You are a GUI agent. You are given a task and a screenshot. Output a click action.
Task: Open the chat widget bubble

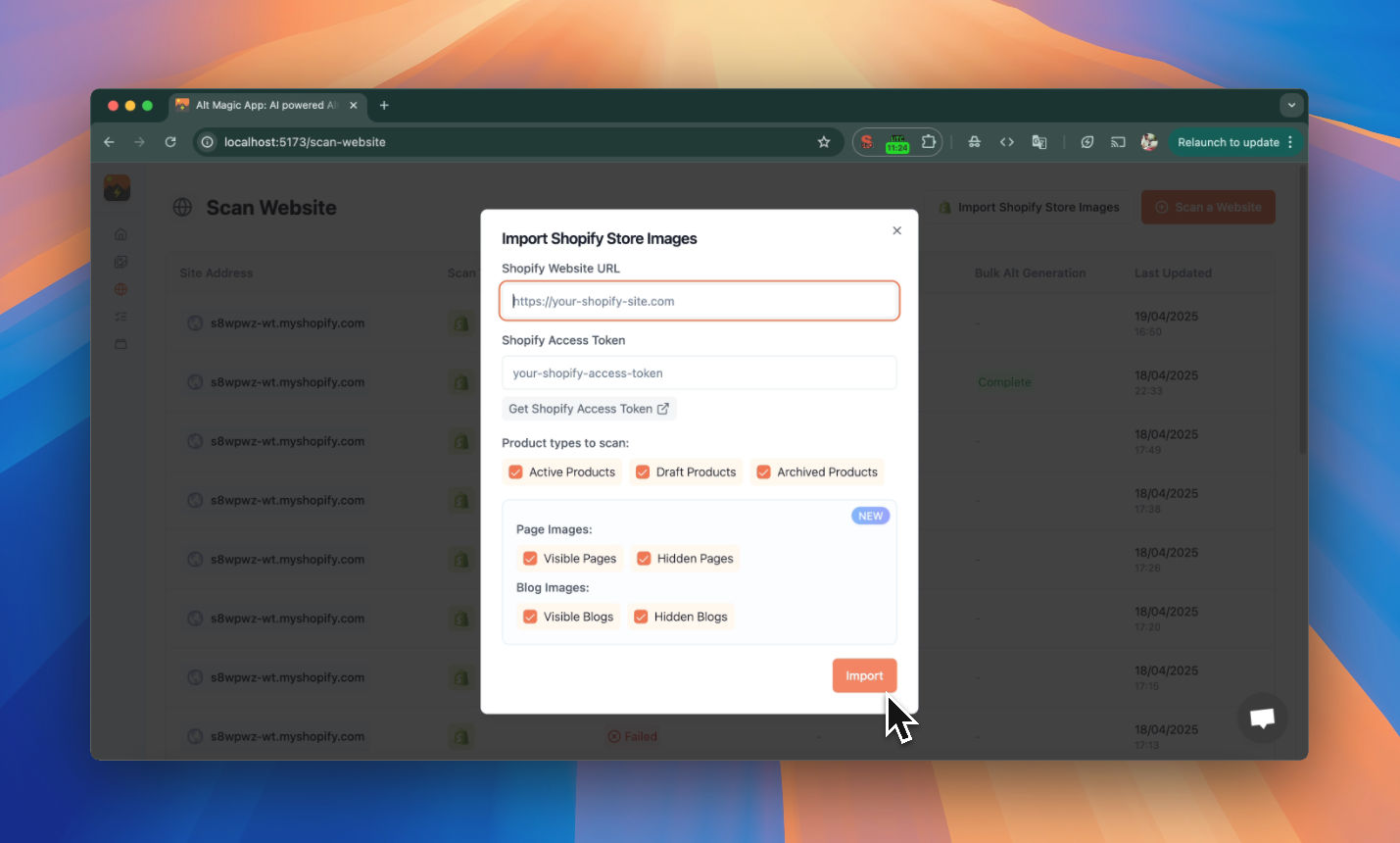tap(1263, 718)
